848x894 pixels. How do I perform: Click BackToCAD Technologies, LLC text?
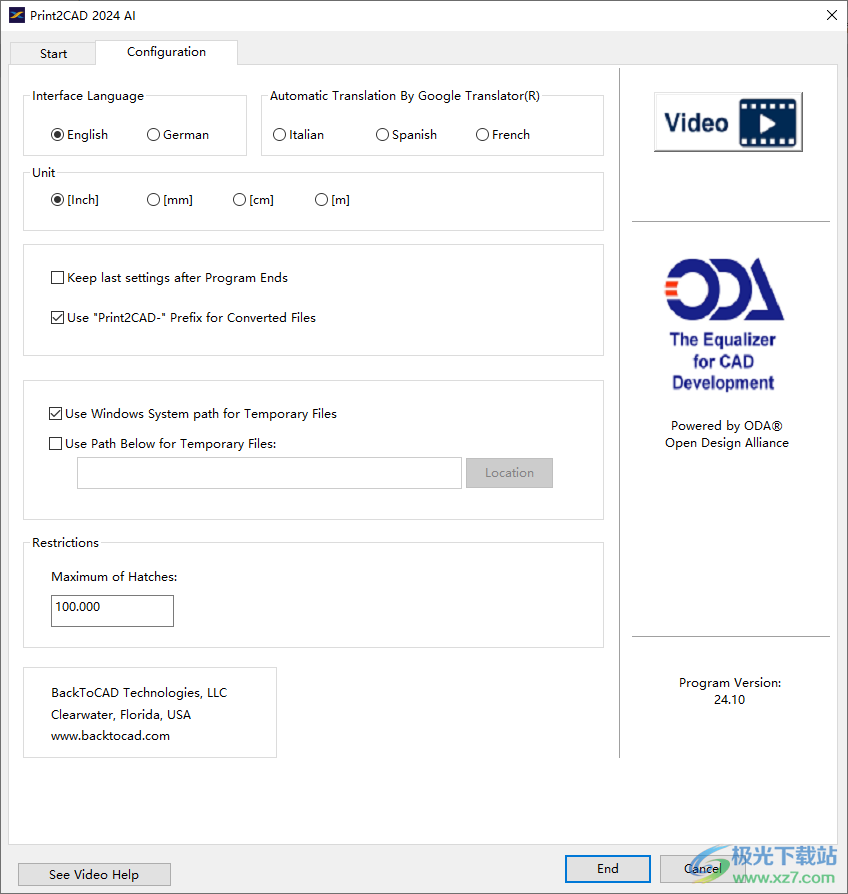click(x=139, y=692)
